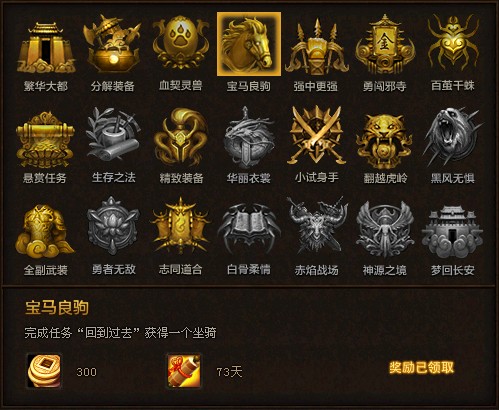Click the 奖励已领取 reward claimed label
Viewport: 499px width, 410px height.
point(422,367)
